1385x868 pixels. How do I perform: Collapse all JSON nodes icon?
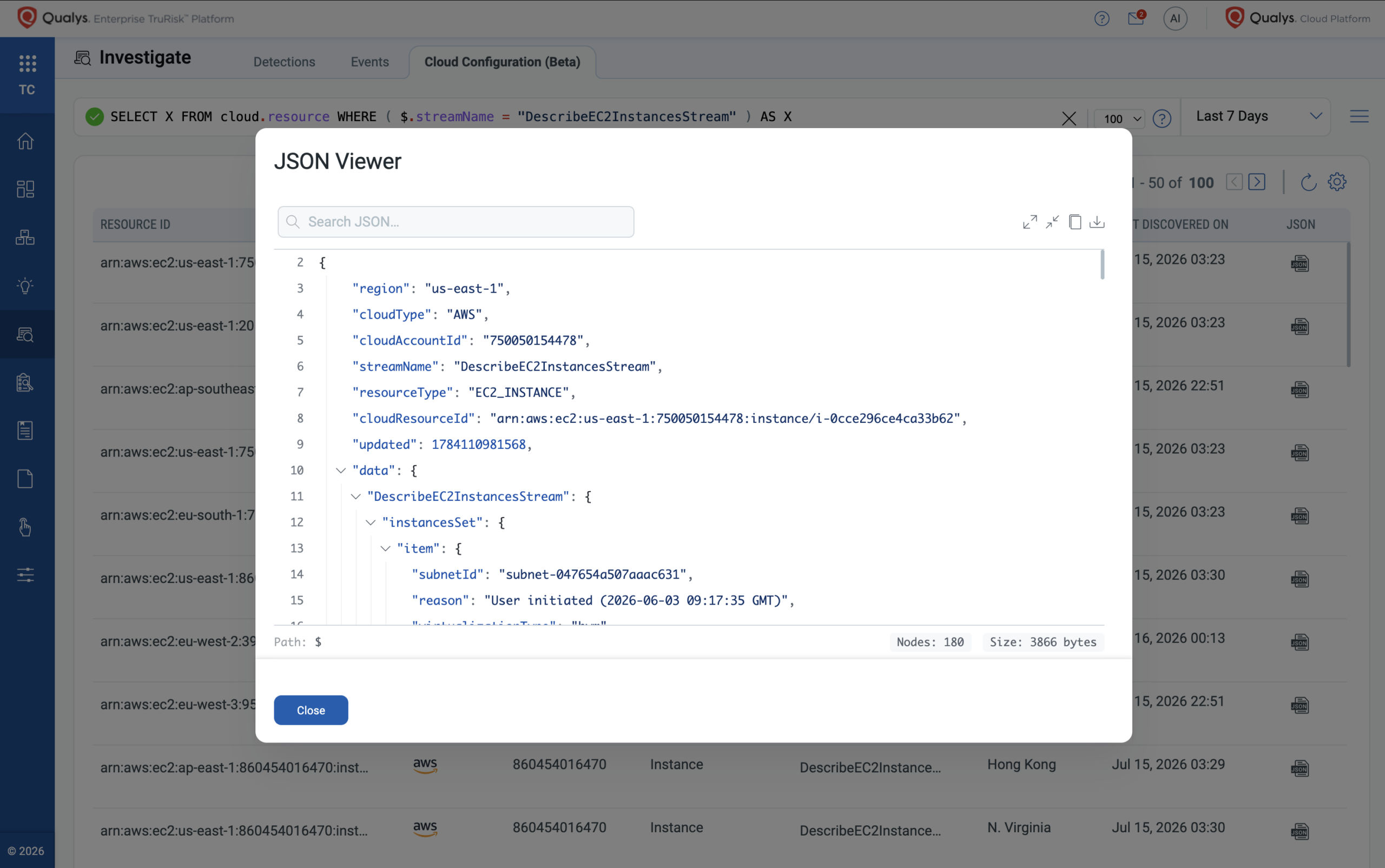(1052, 222)
